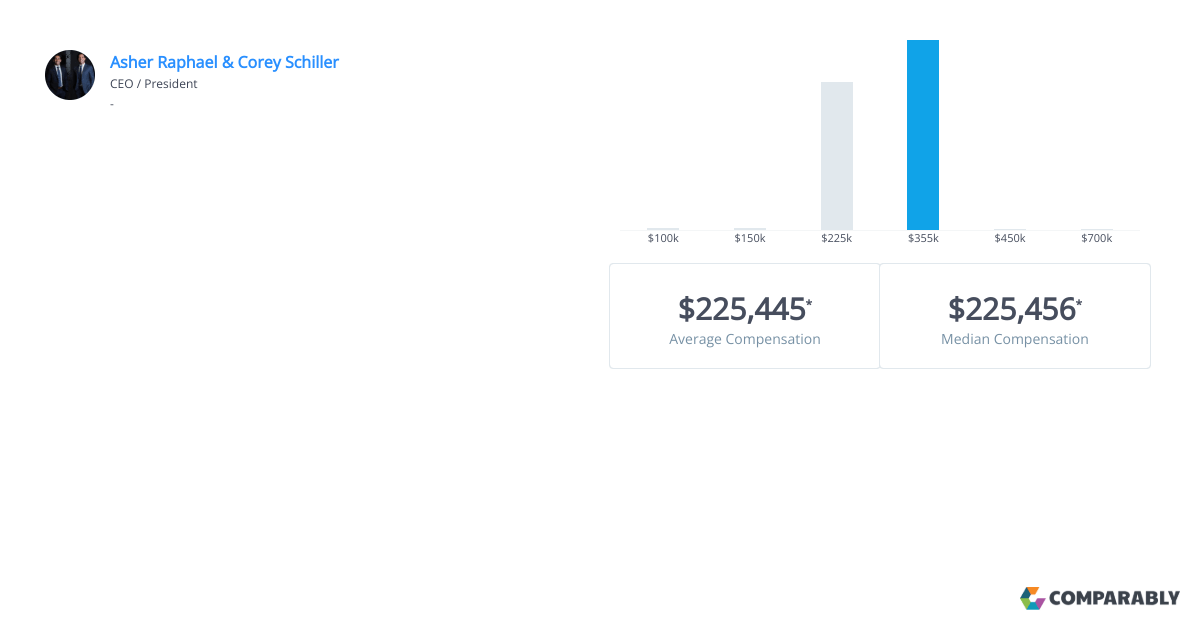The width and height of the screenshot is (1200, 630).
Task: Click the $150k axis label
Action: pyautogui.click(x=750, y=238)
